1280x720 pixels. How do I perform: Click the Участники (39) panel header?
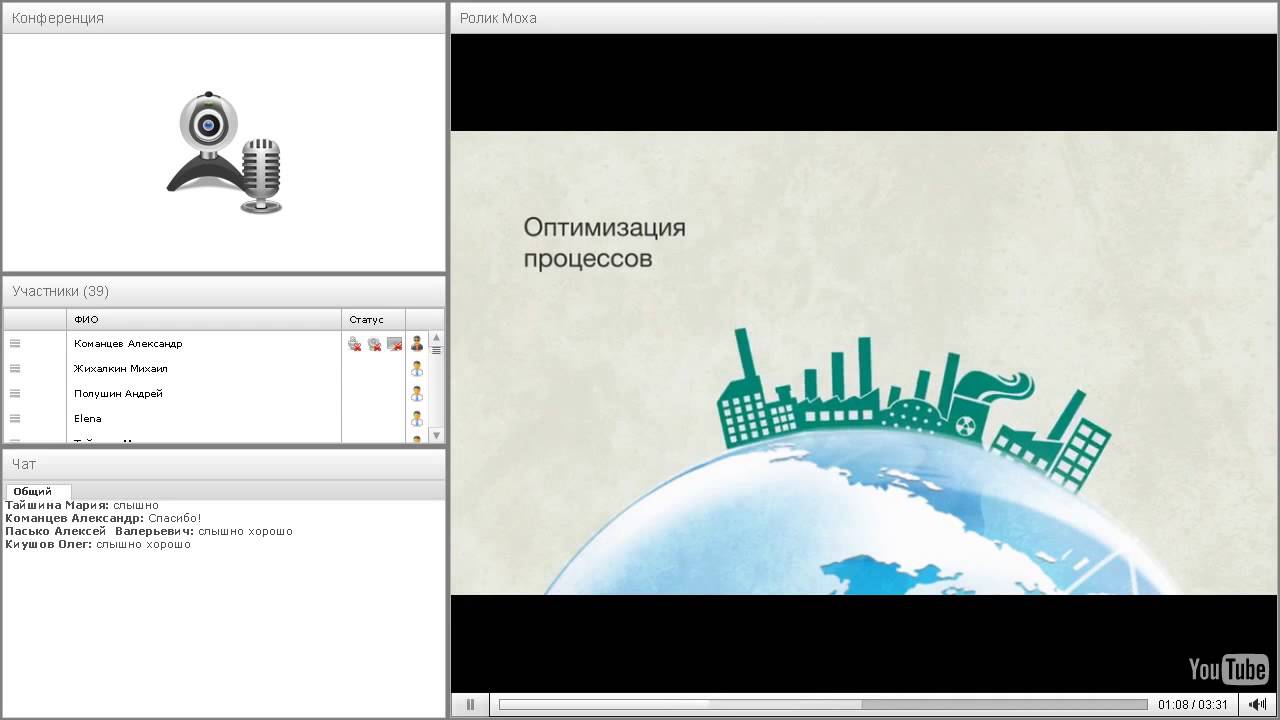click(x=224, y=291)
